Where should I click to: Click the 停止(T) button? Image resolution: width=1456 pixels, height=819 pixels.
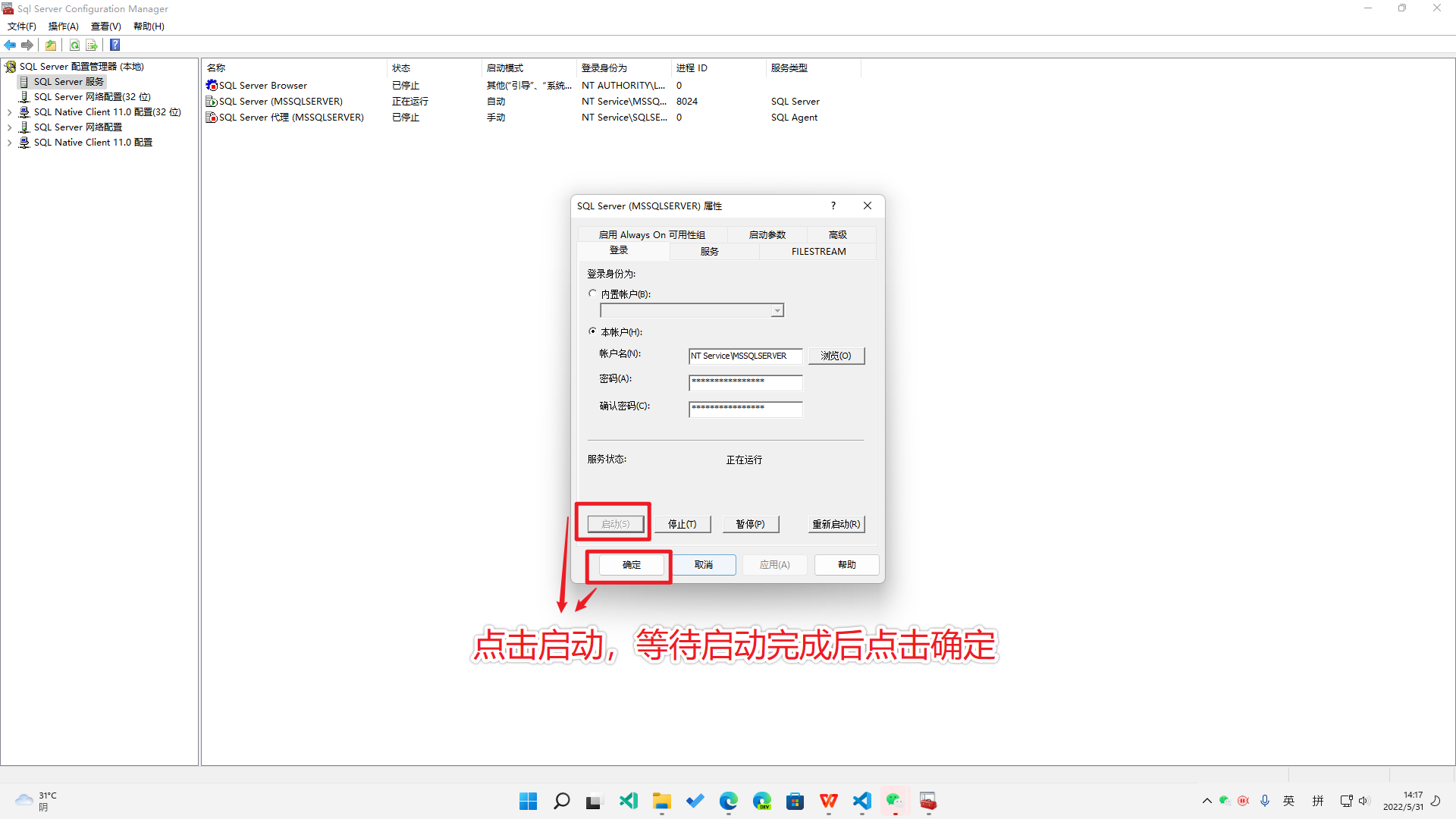tap(682, 525)
